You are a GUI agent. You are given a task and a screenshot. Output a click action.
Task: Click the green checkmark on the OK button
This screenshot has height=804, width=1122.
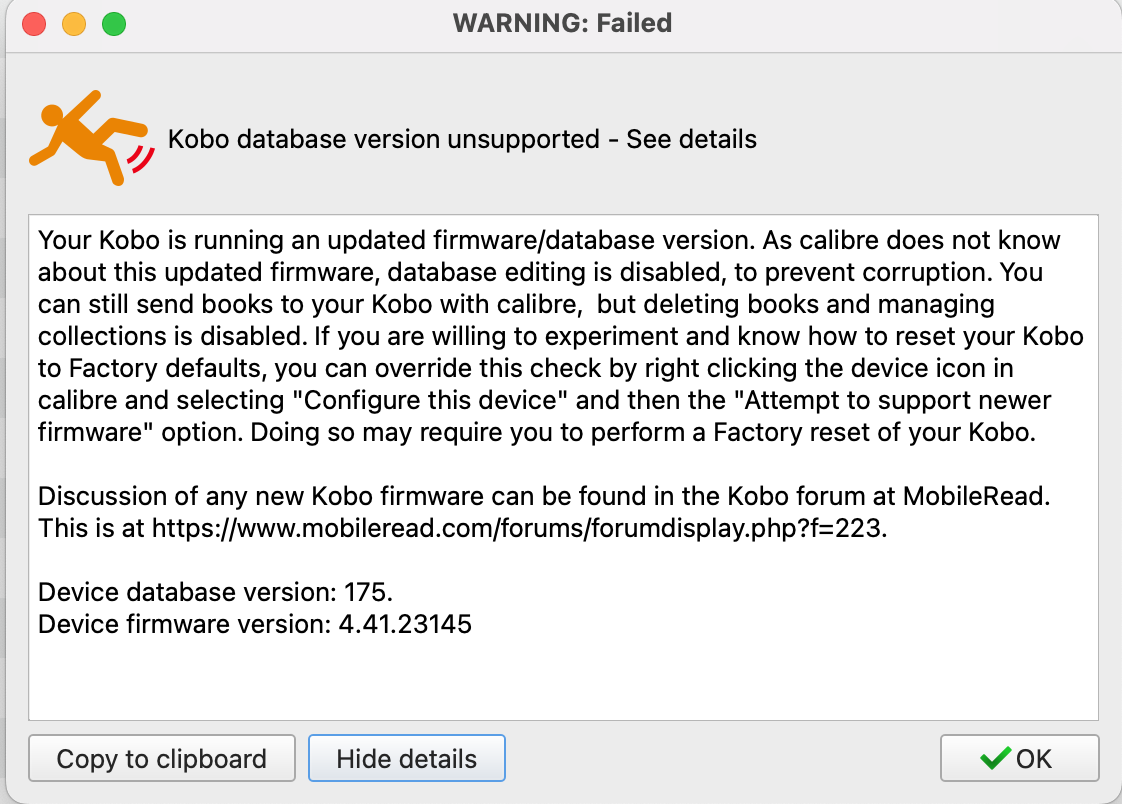[x=996, y=759]
